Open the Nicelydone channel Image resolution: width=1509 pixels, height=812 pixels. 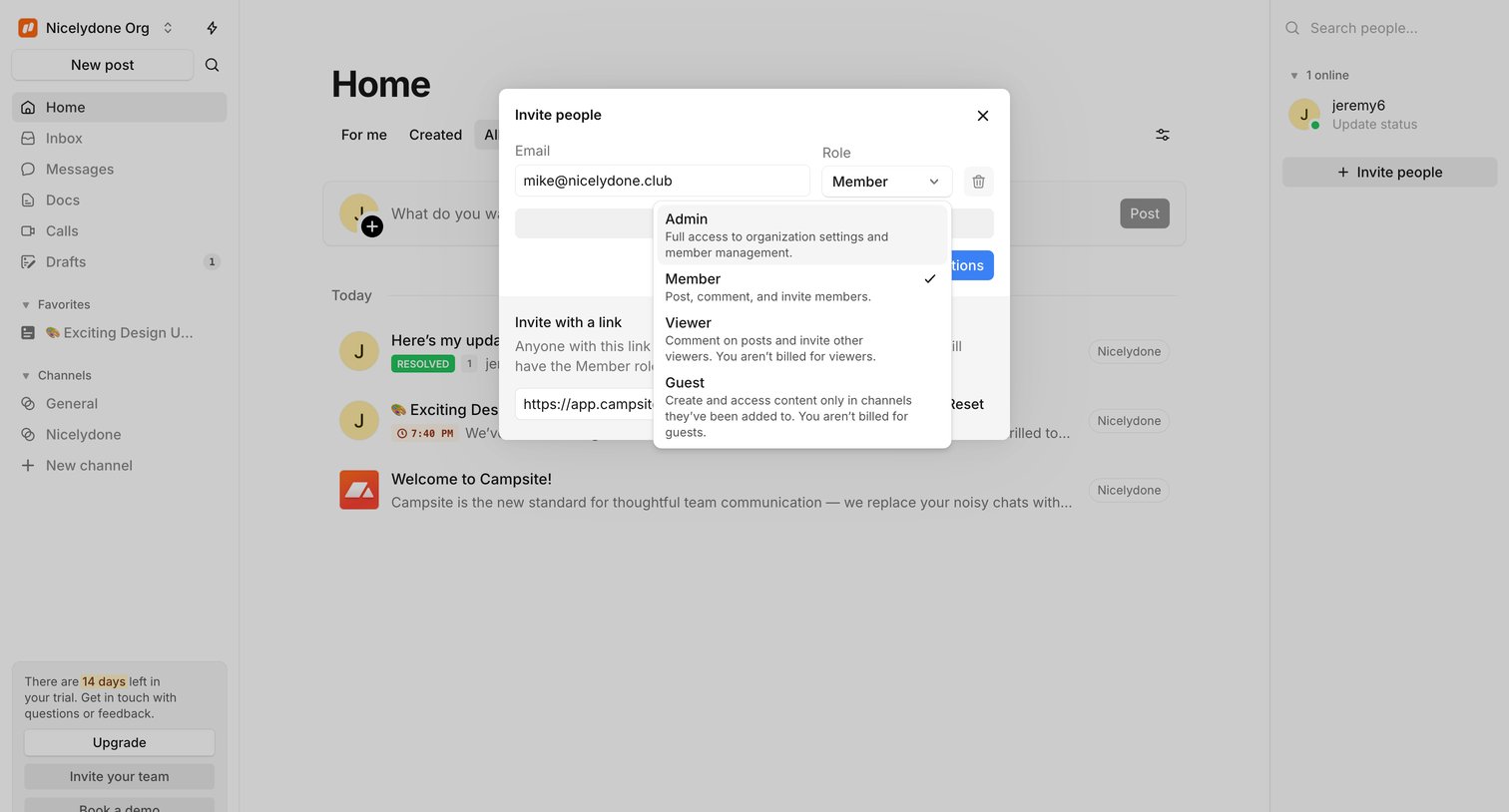pos(119,435)
